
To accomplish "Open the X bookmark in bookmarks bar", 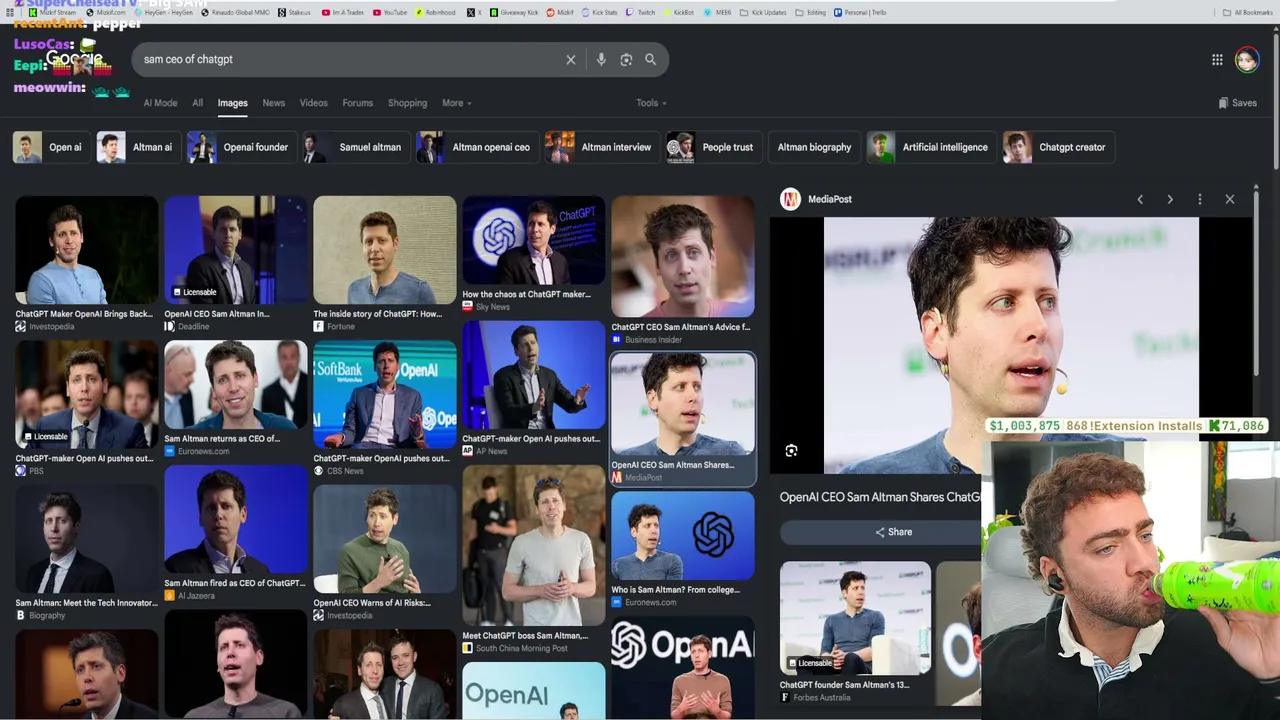I will click(x=474, y=13).
